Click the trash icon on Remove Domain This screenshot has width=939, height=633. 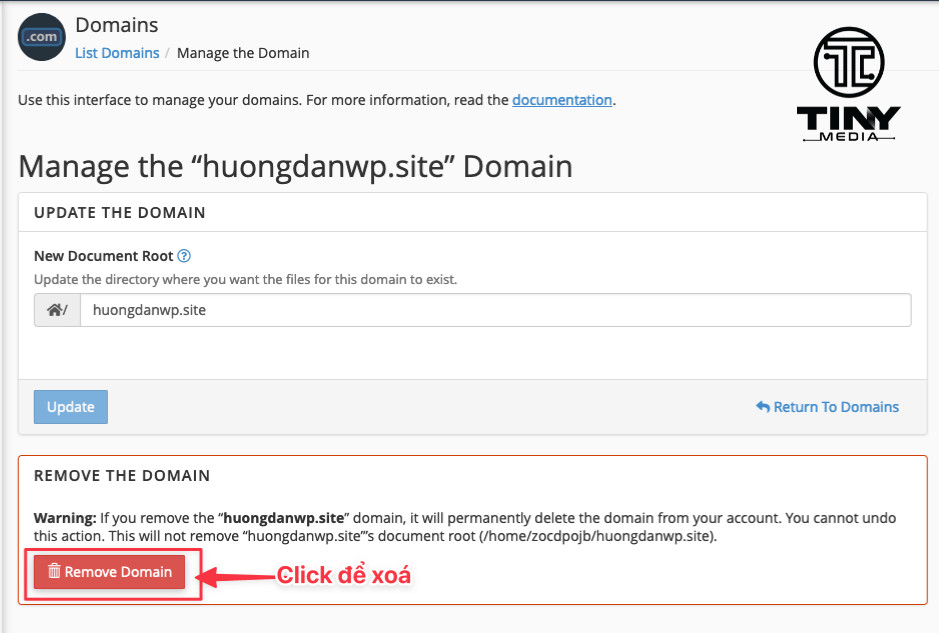point(54,572)
